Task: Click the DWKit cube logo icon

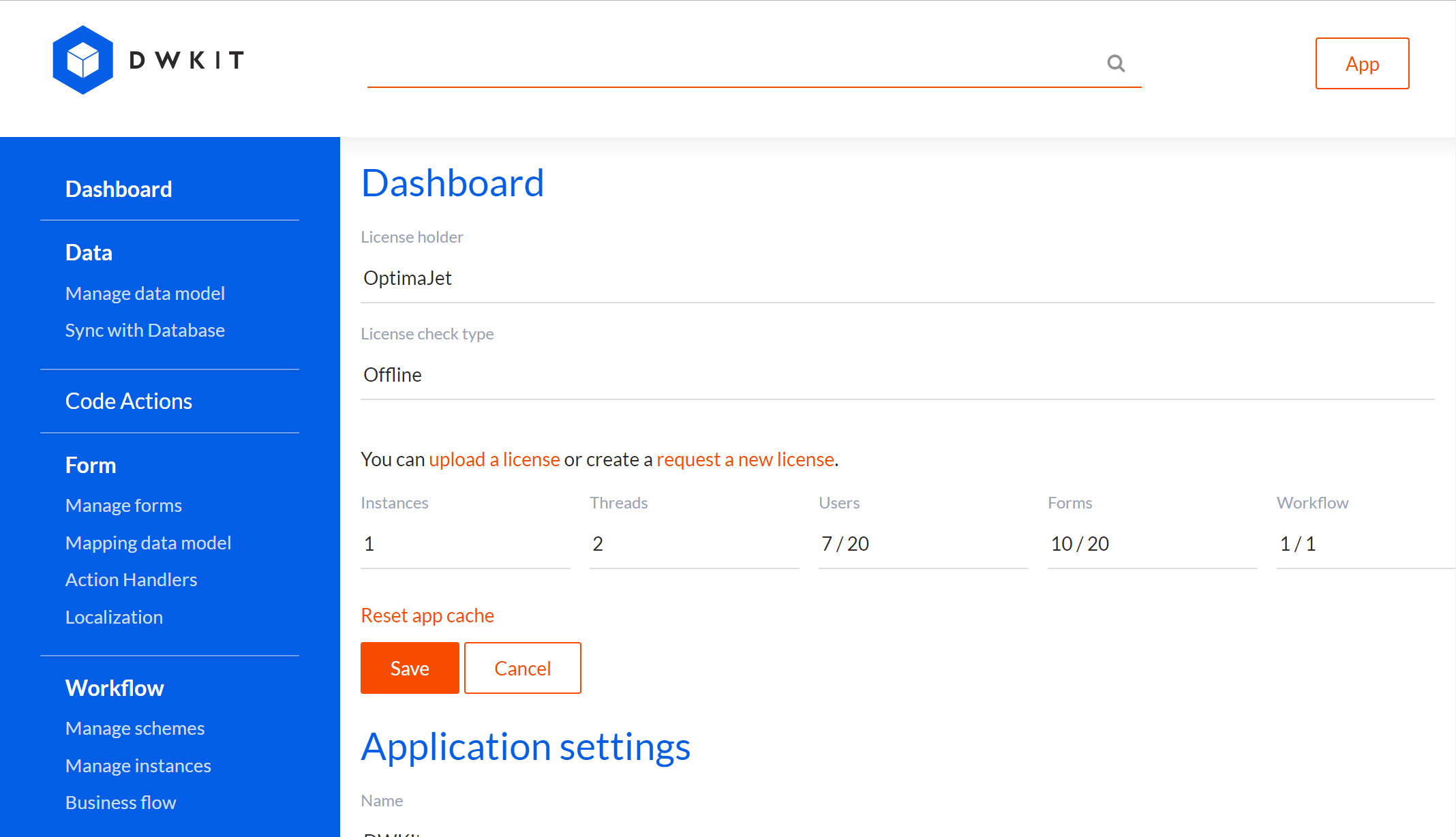Action: (x=82, y=60)
